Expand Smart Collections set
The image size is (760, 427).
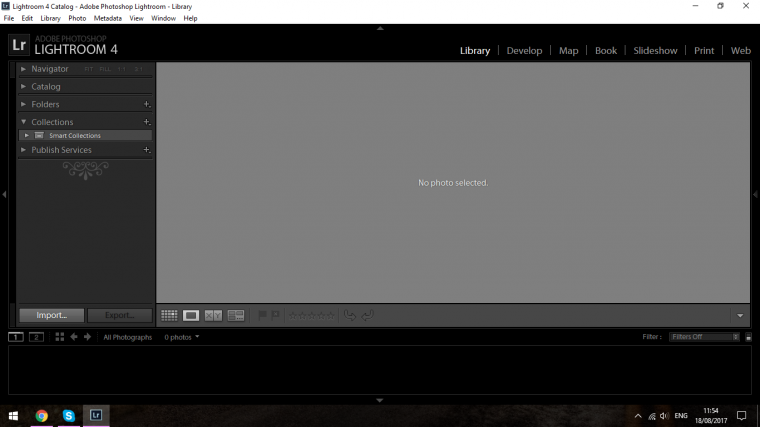pos(27,135)
